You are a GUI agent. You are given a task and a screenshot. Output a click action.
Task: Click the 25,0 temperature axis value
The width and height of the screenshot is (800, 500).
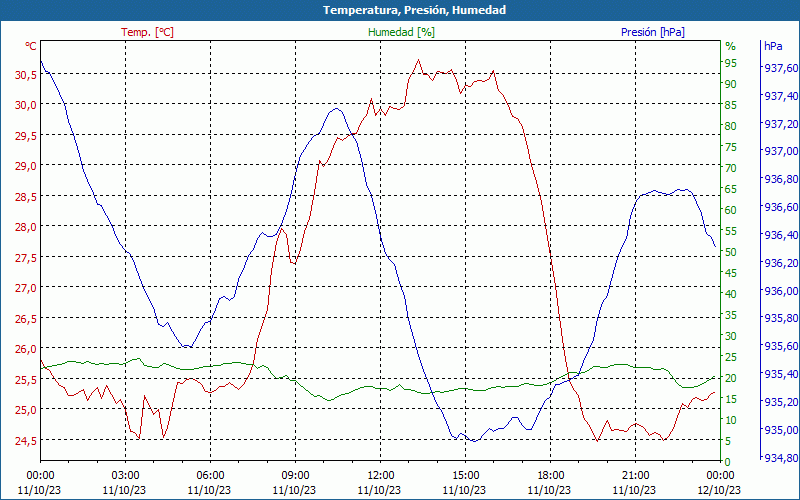click(x=26, y=410)
